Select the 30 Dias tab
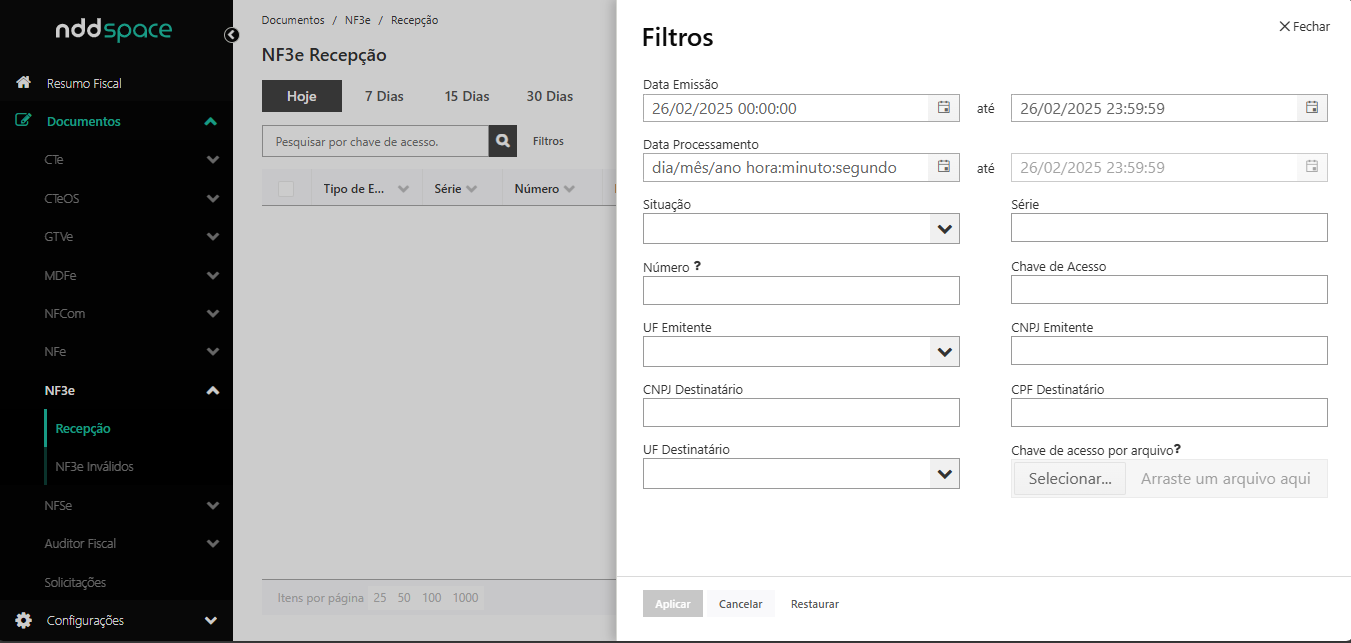Image resolution: width=1351 pixels, height=643 pixels. click(x=549, y=96)
